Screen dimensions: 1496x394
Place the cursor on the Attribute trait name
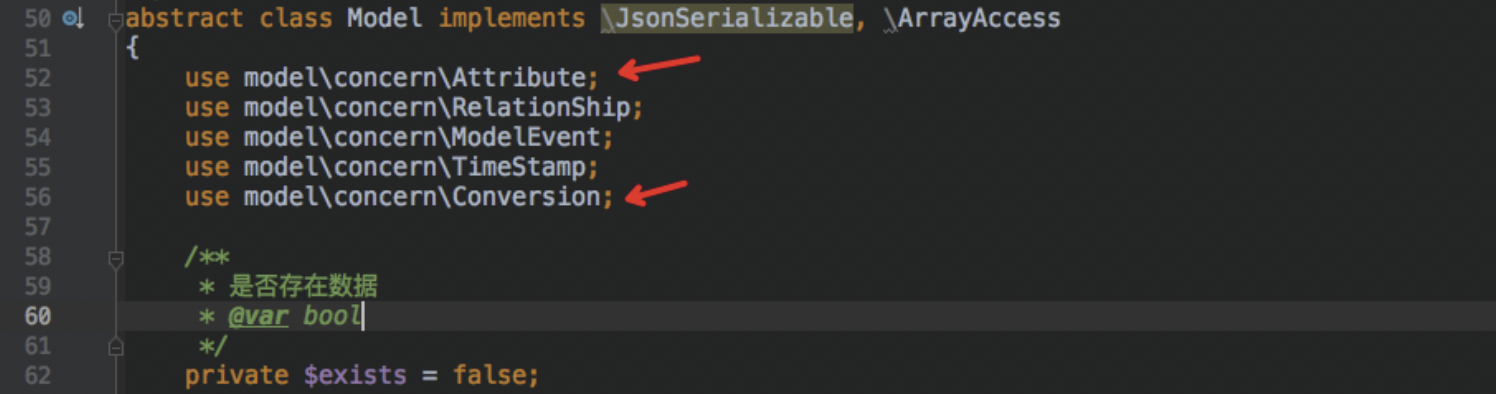519,78
